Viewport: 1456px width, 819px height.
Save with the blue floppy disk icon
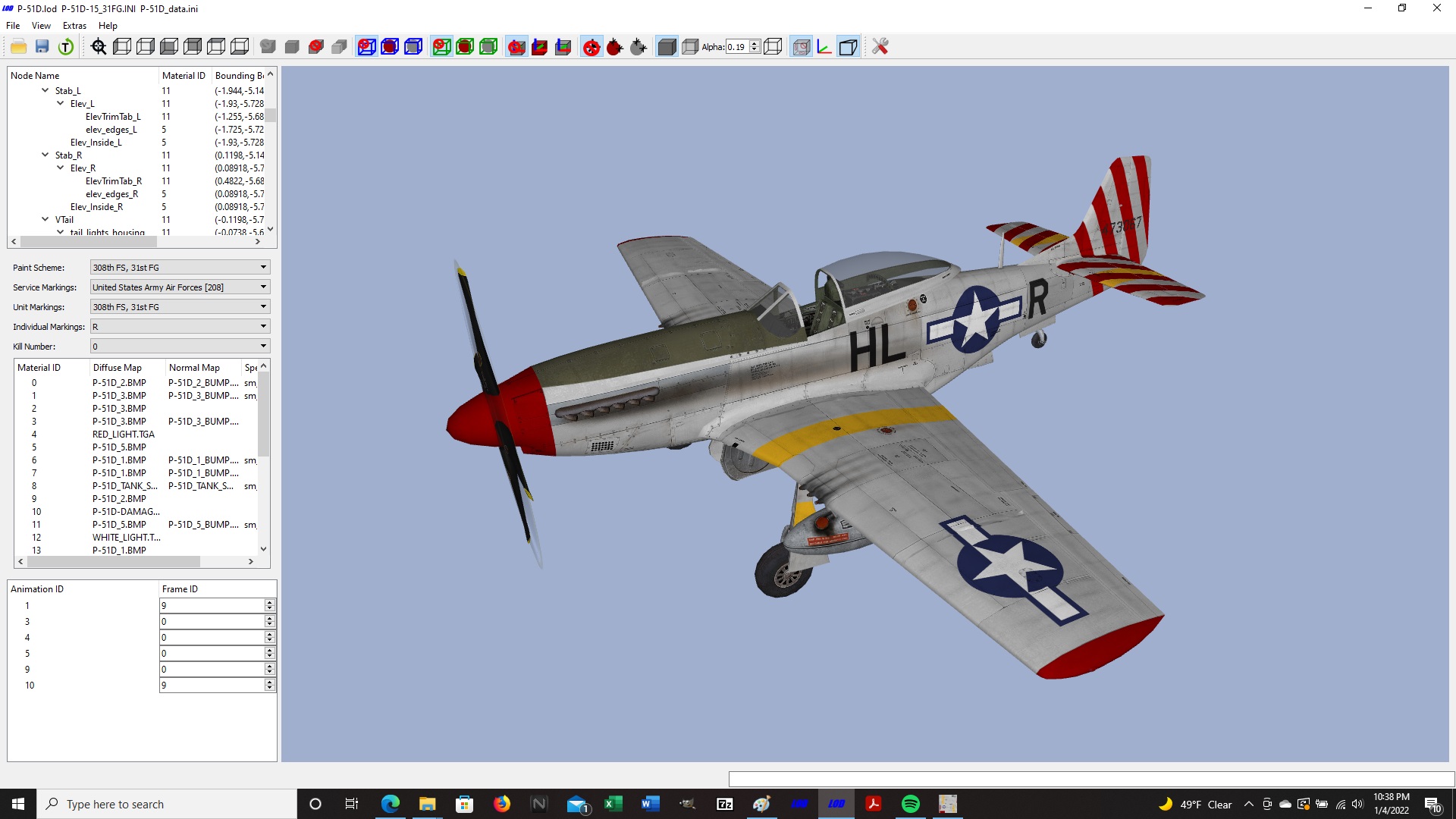42,47
